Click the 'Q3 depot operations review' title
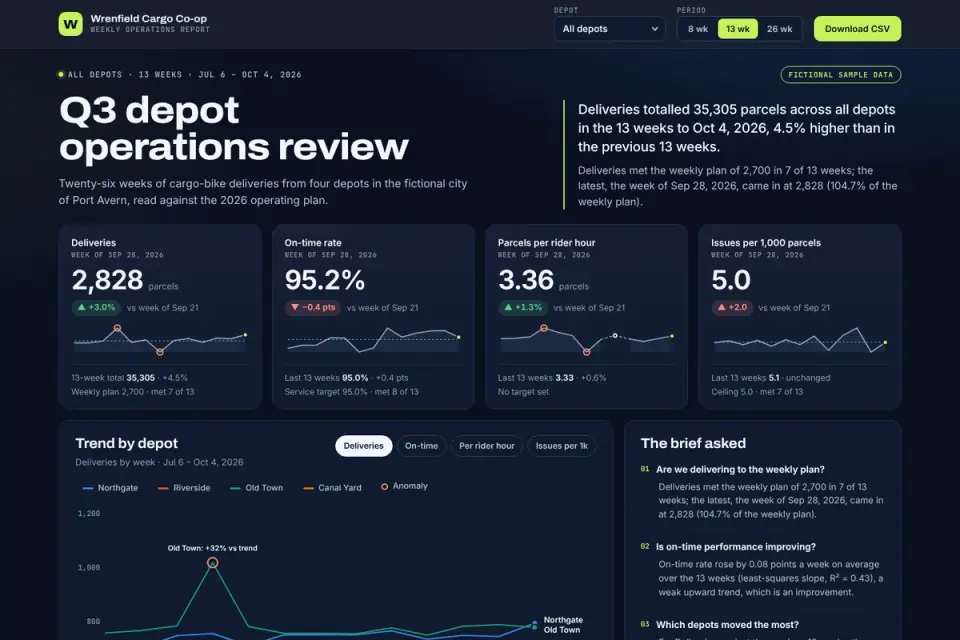This screenshot has width=960, height=640. (x=234, y=129)
